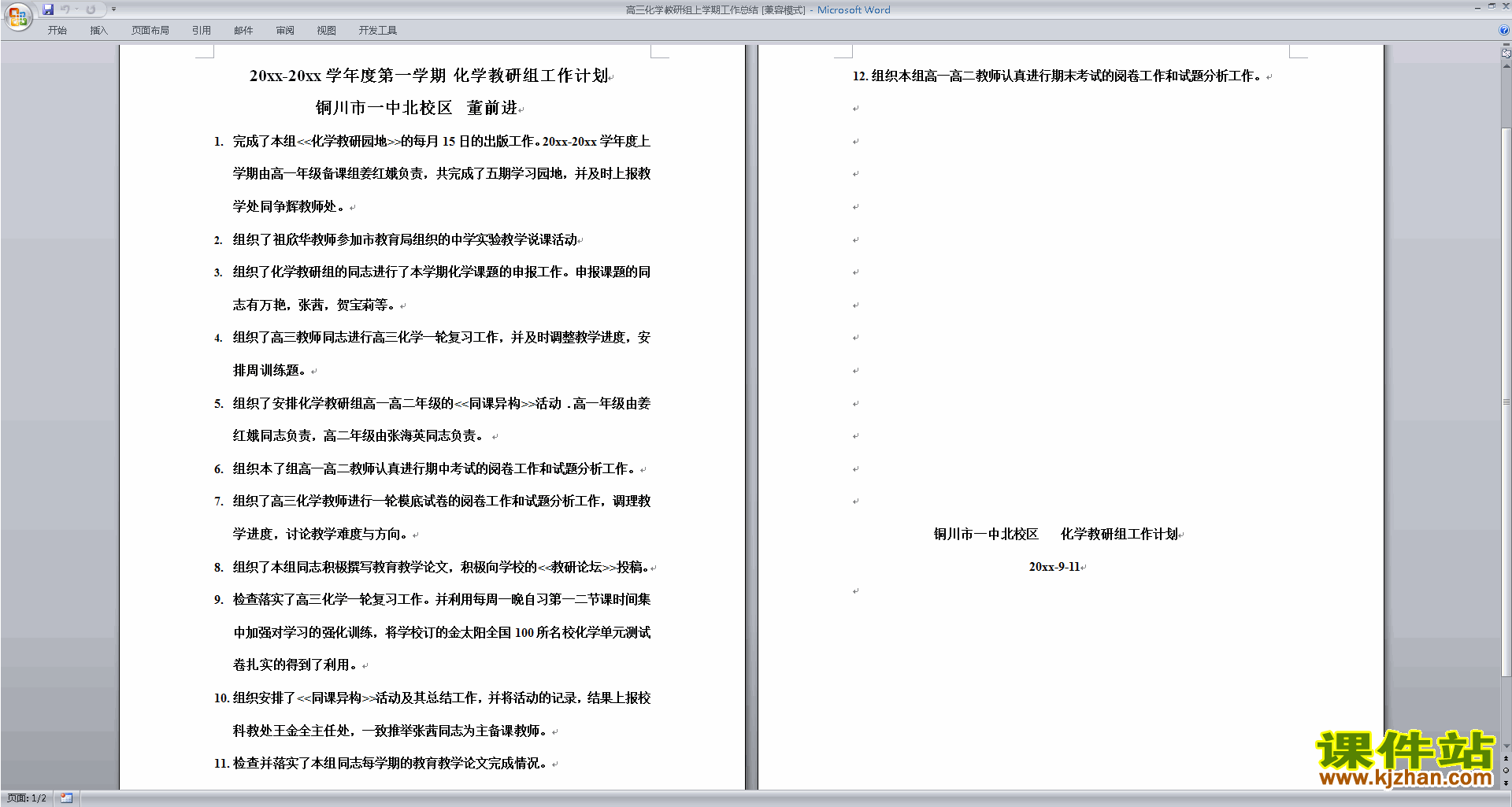
Task: Open the undo history dropdown arrow
Action: coord(76,9)
